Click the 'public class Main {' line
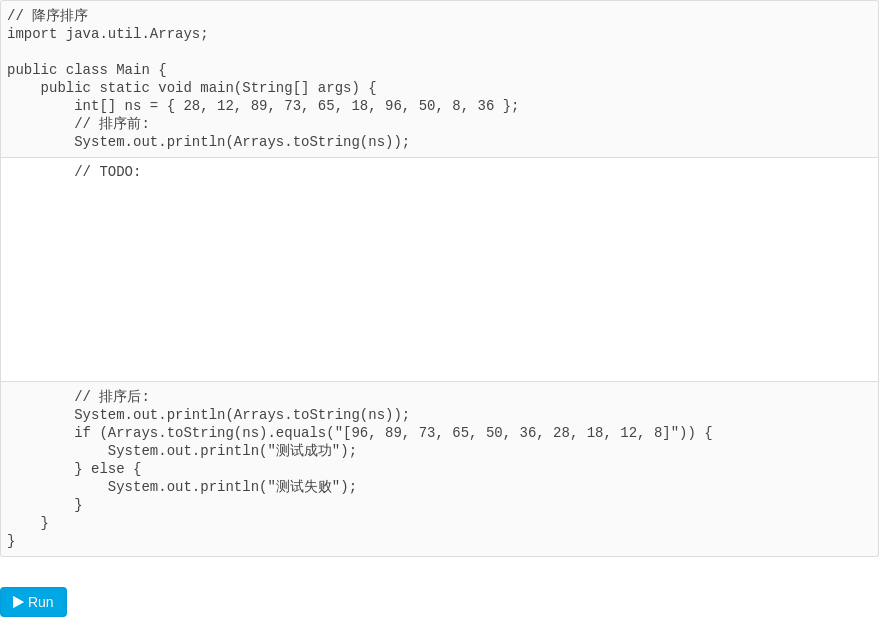This screenshot has height=617, width=879. (x=86, y=69)
